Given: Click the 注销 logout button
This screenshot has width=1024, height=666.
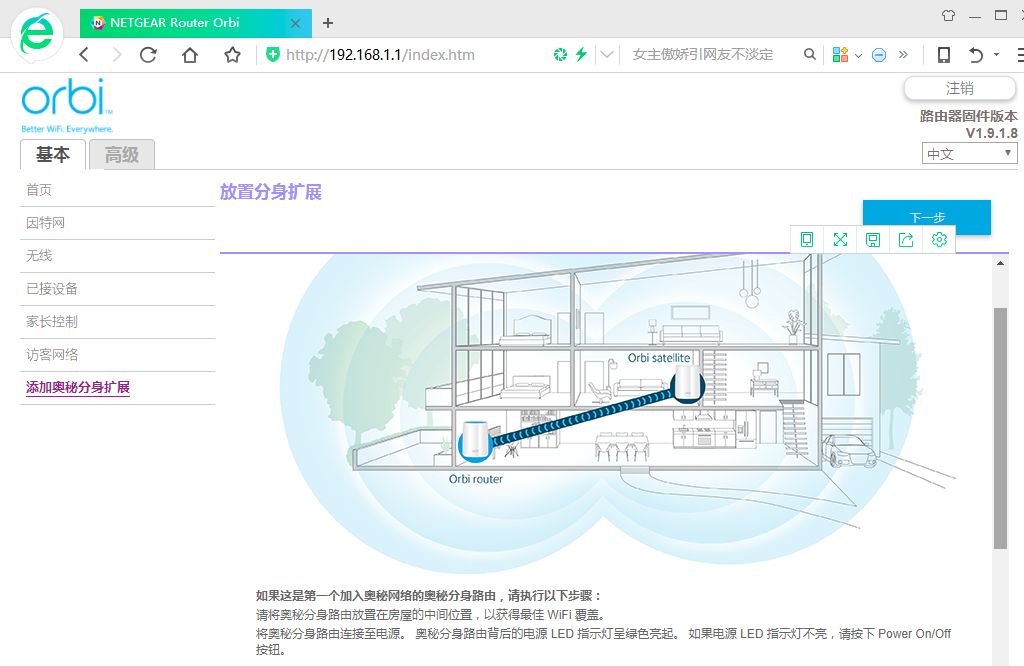Looking at the screenshot, I should (959, 88).
